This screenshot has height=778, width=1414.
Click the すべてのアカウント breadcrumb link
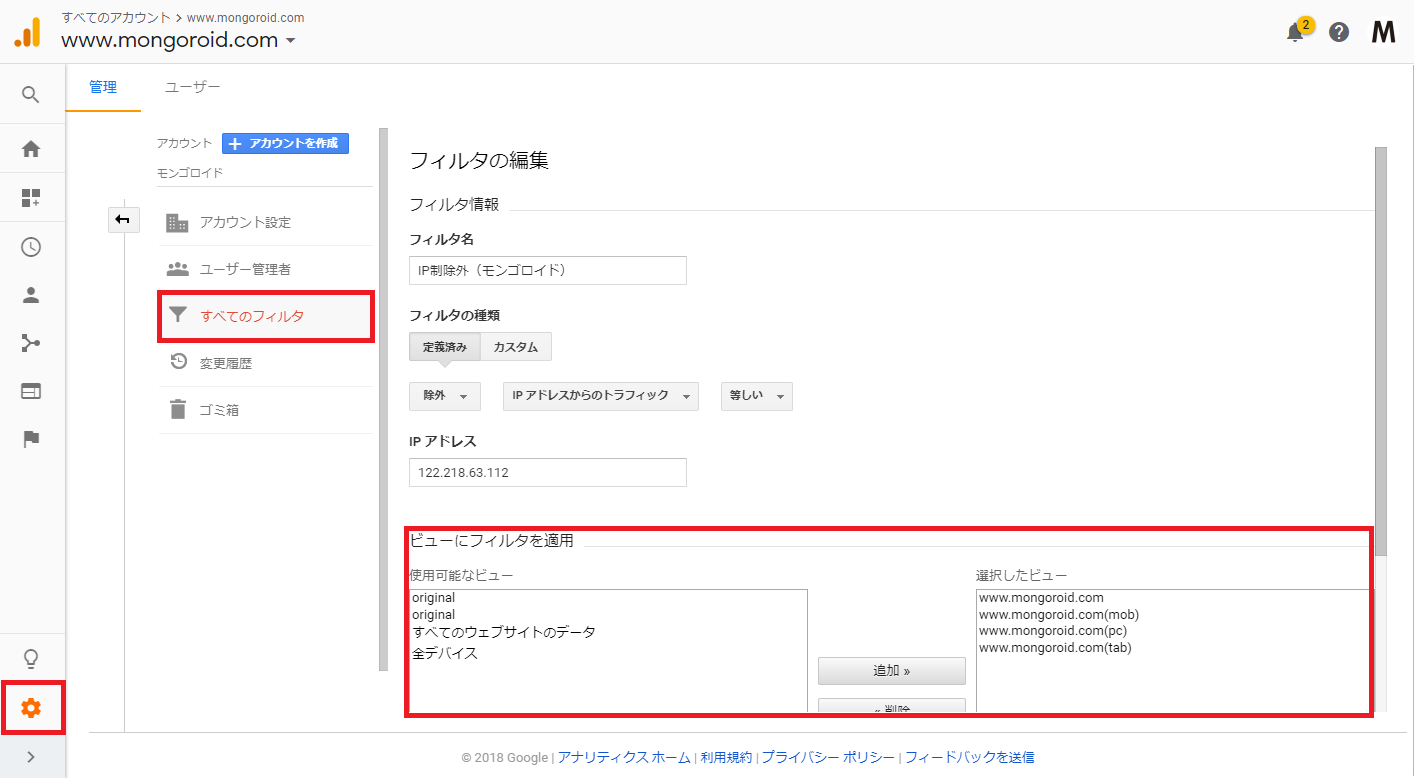[116, 18]
